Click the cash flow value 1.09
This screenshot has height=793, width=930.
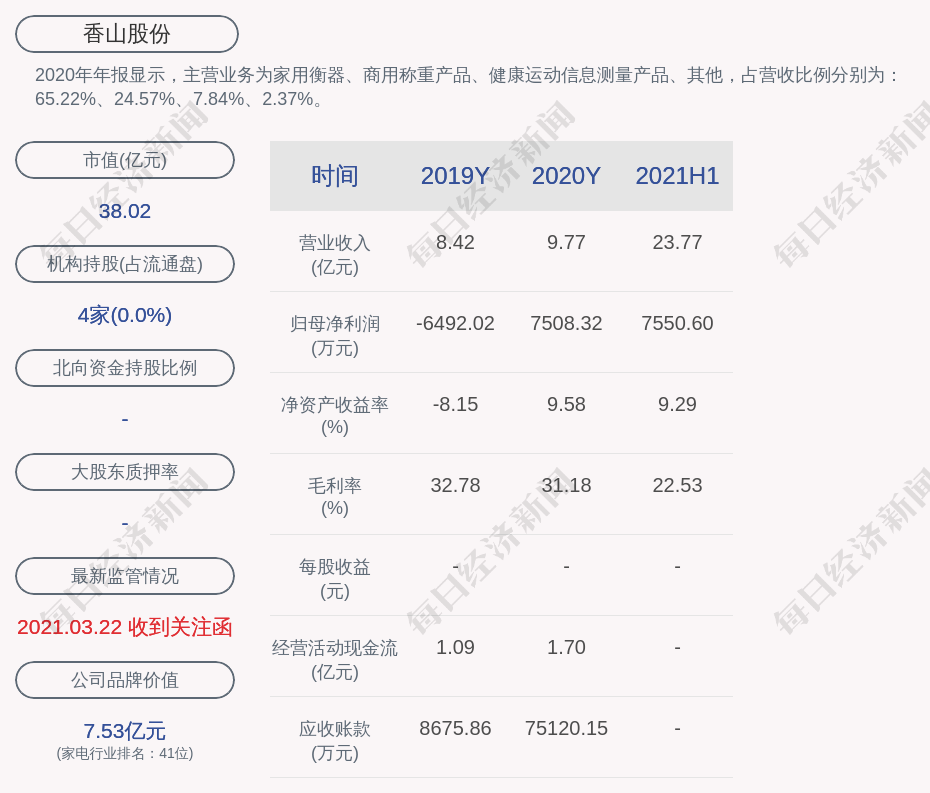tap(455, 647)
